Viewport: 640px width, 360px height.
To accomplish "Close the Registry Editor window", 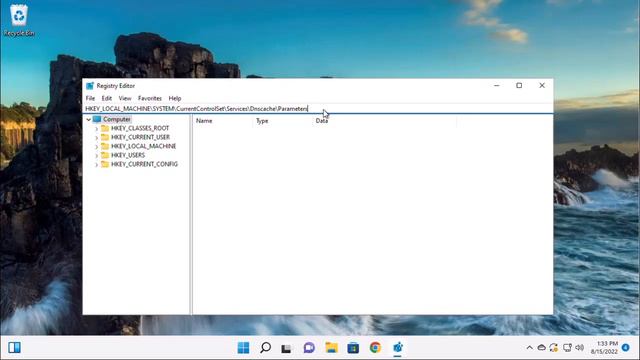I will point(542,86).
